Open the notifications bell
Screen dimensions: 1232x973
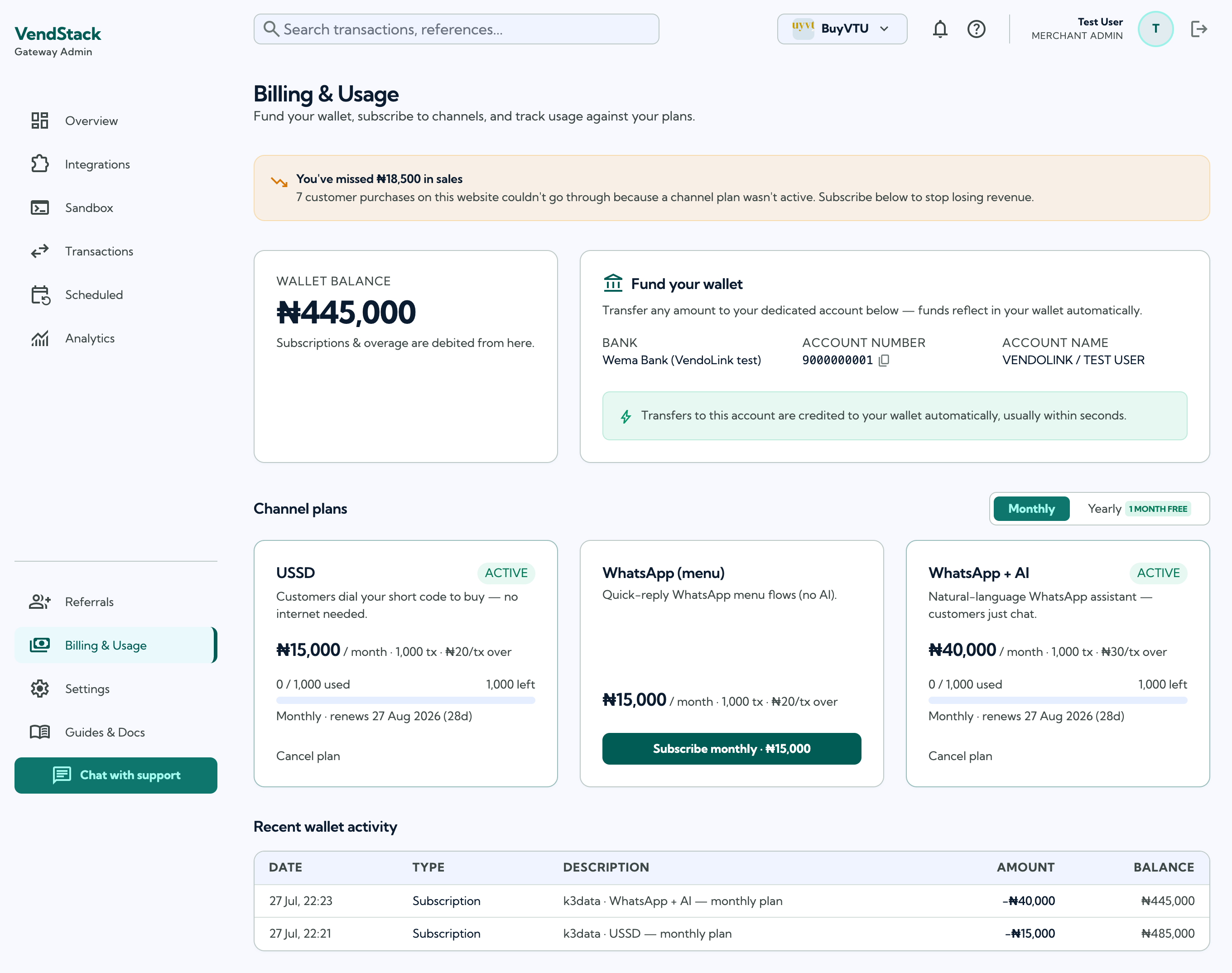coord(940,29)
